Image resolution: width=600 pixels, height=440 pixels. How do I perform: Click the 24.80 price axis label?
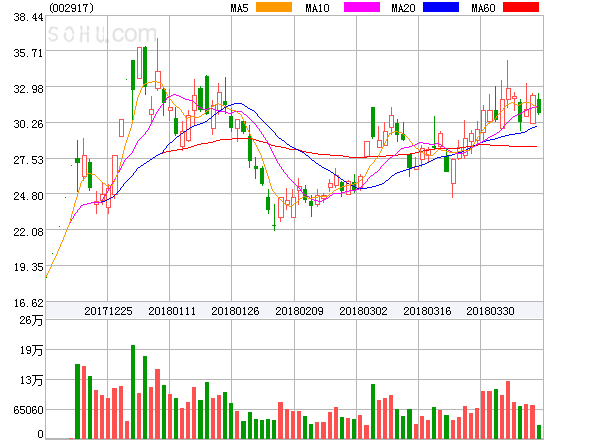[x=28, y=196]
